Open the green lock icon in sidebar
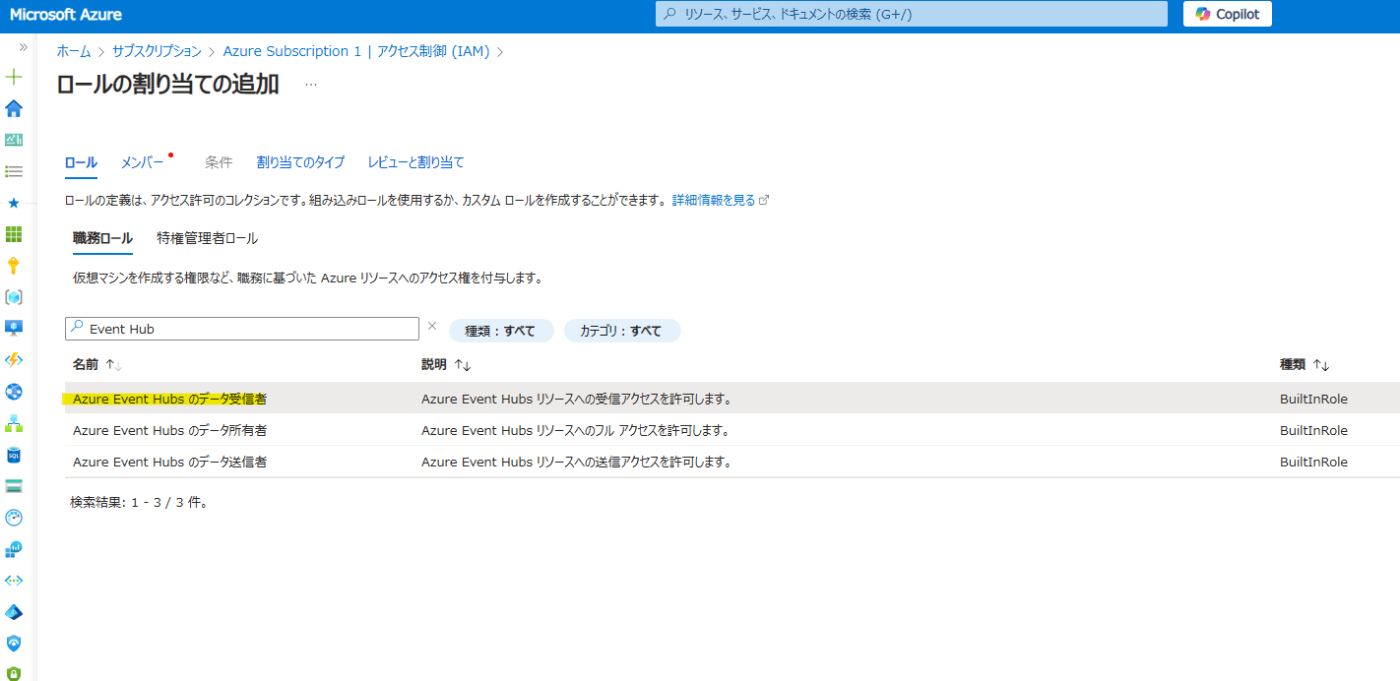 (x=14, y=673)
